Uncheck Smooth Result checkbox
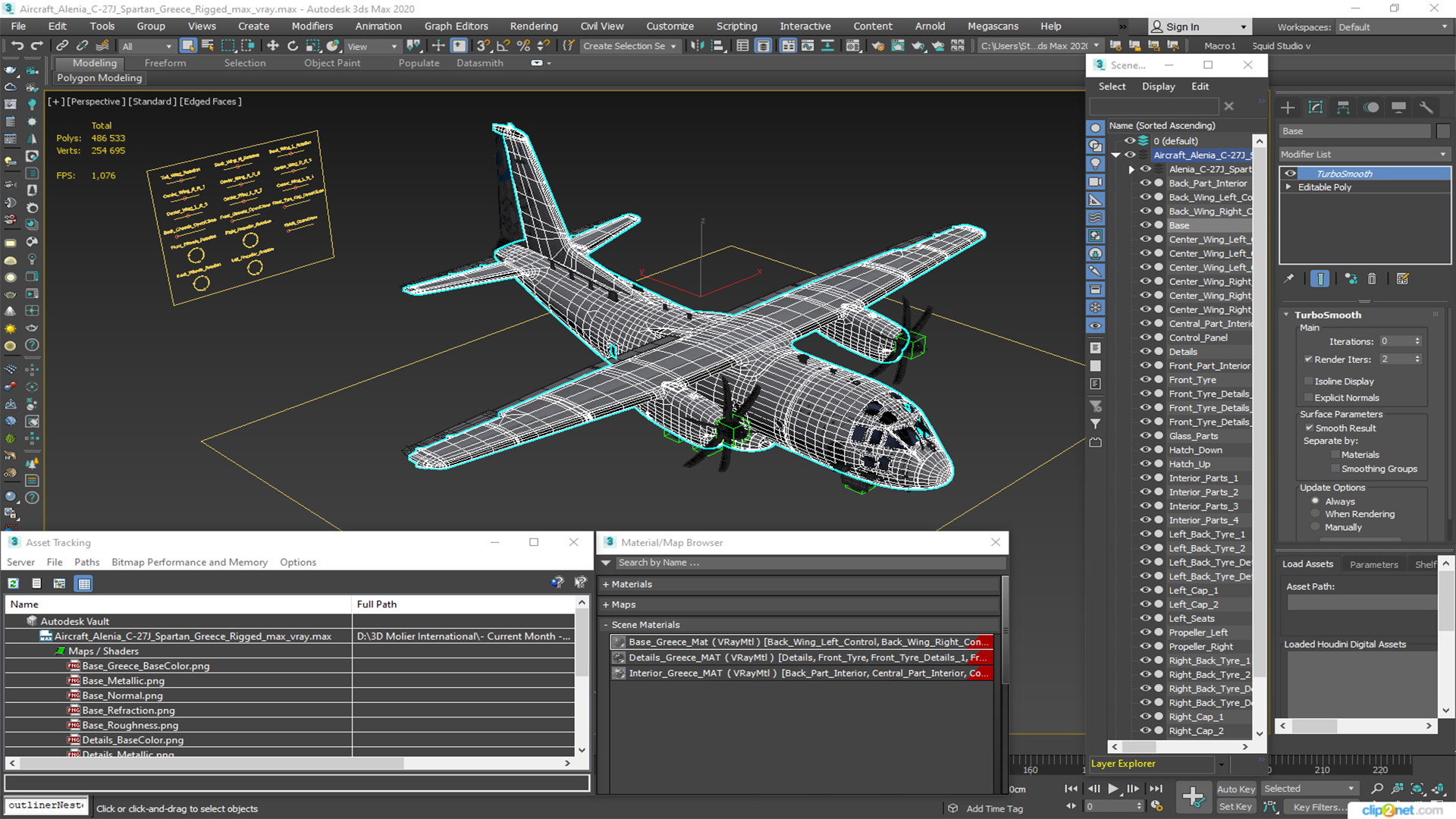Image resolution: width=1456 pixels, height=819 pixels. pyautogui.click(x=1309, y=428)
